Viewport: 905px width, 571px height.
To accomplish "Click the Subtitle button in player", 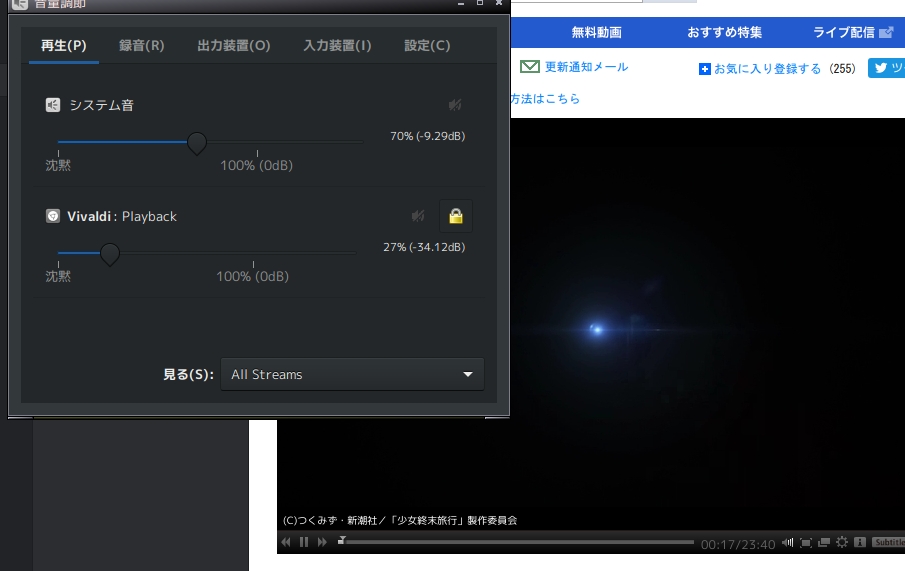I will (888, 542).
